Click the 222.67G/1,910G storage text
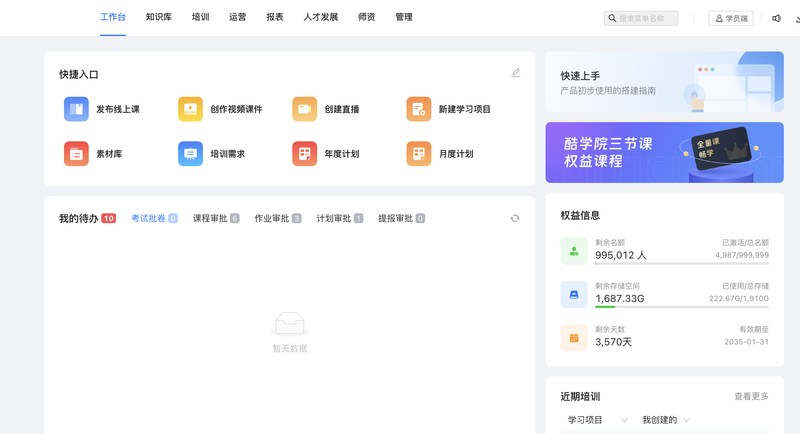This screenshot has width=800, height=434. [739, 298]
